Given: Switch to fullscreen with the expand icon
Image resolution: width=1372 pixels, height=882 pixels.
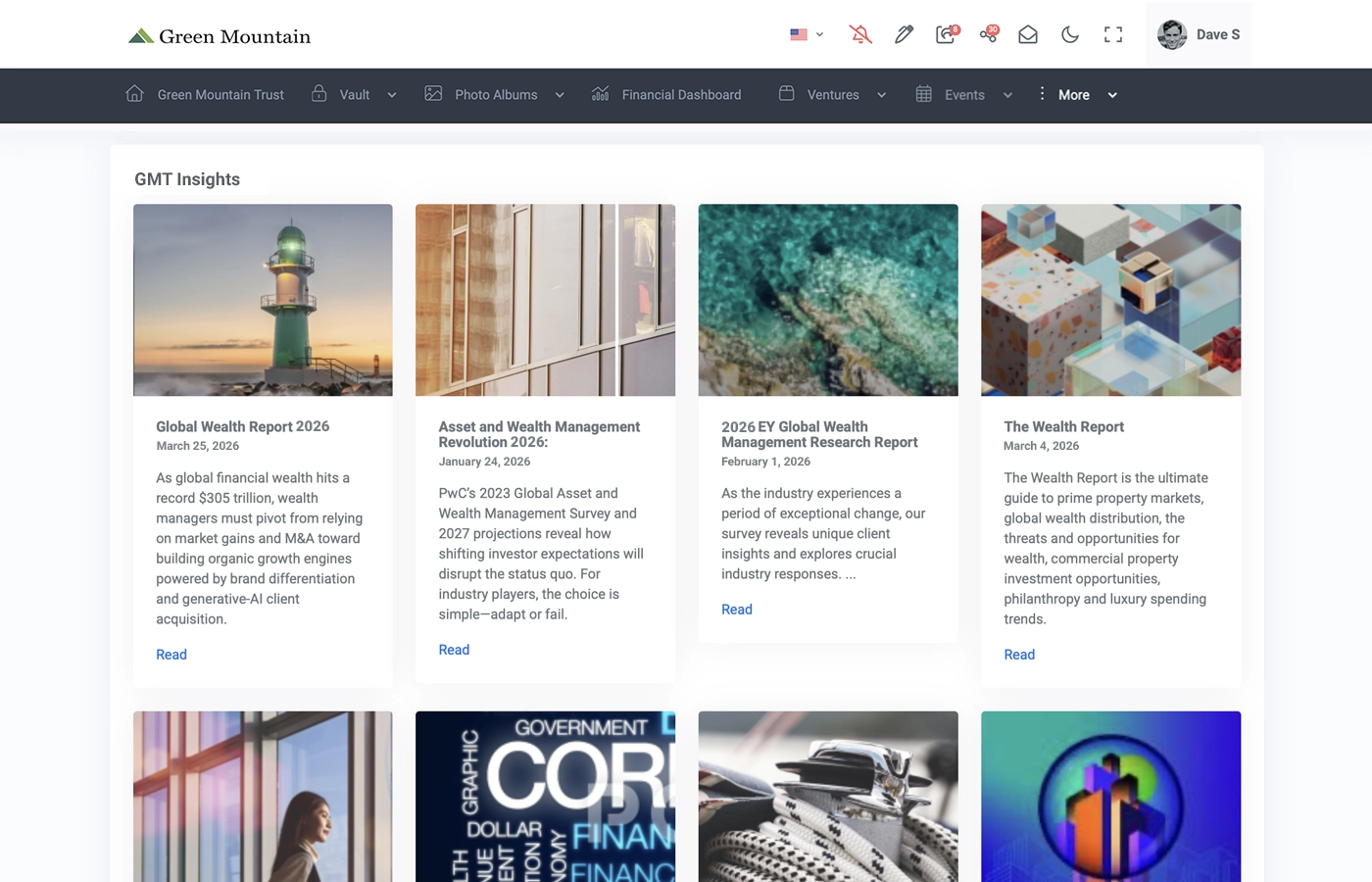Looking at the screenshot, I should [1113, 34].
